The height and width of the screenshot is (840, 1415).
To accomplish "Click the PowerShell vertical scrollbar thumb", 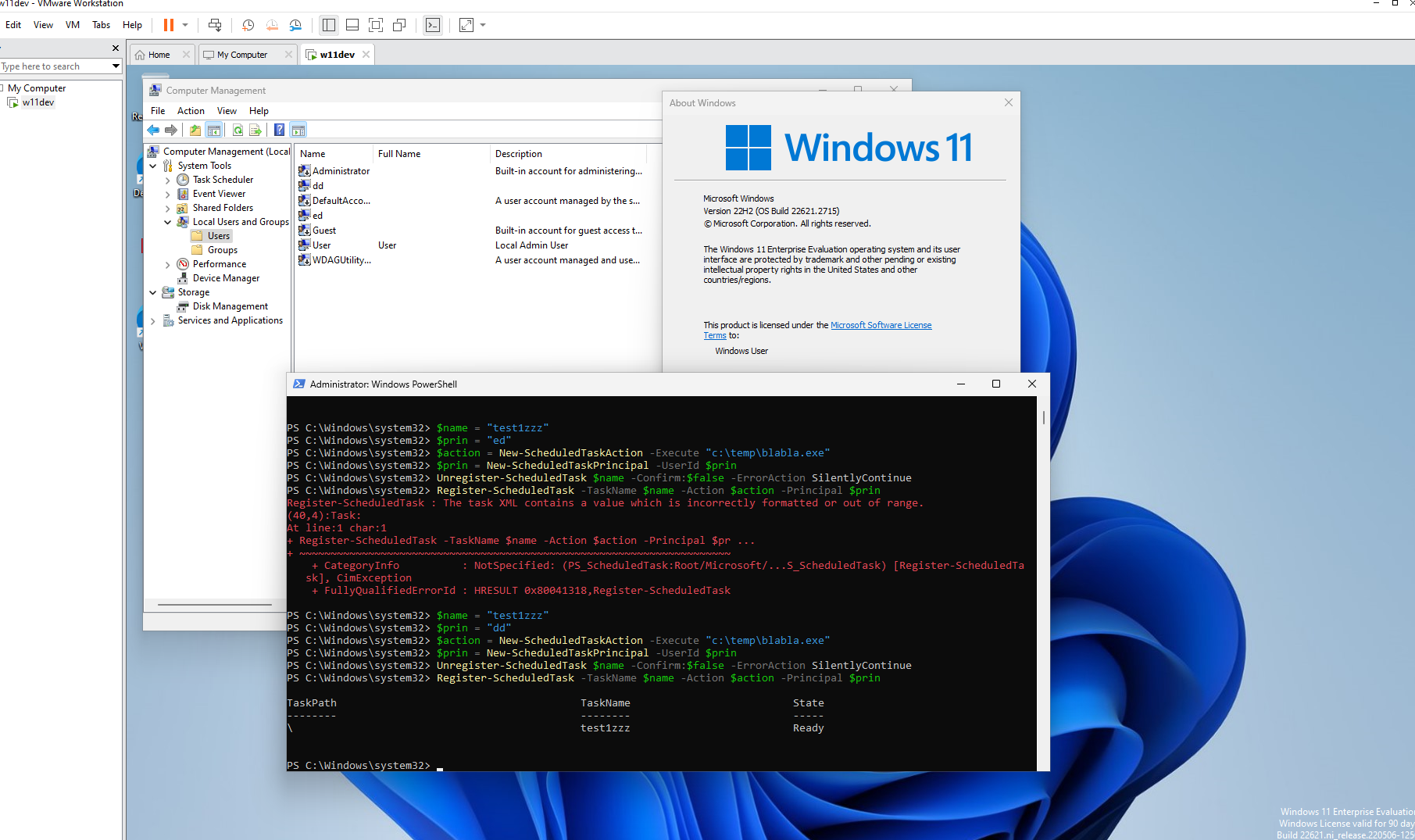I will tap(1043, 417).
